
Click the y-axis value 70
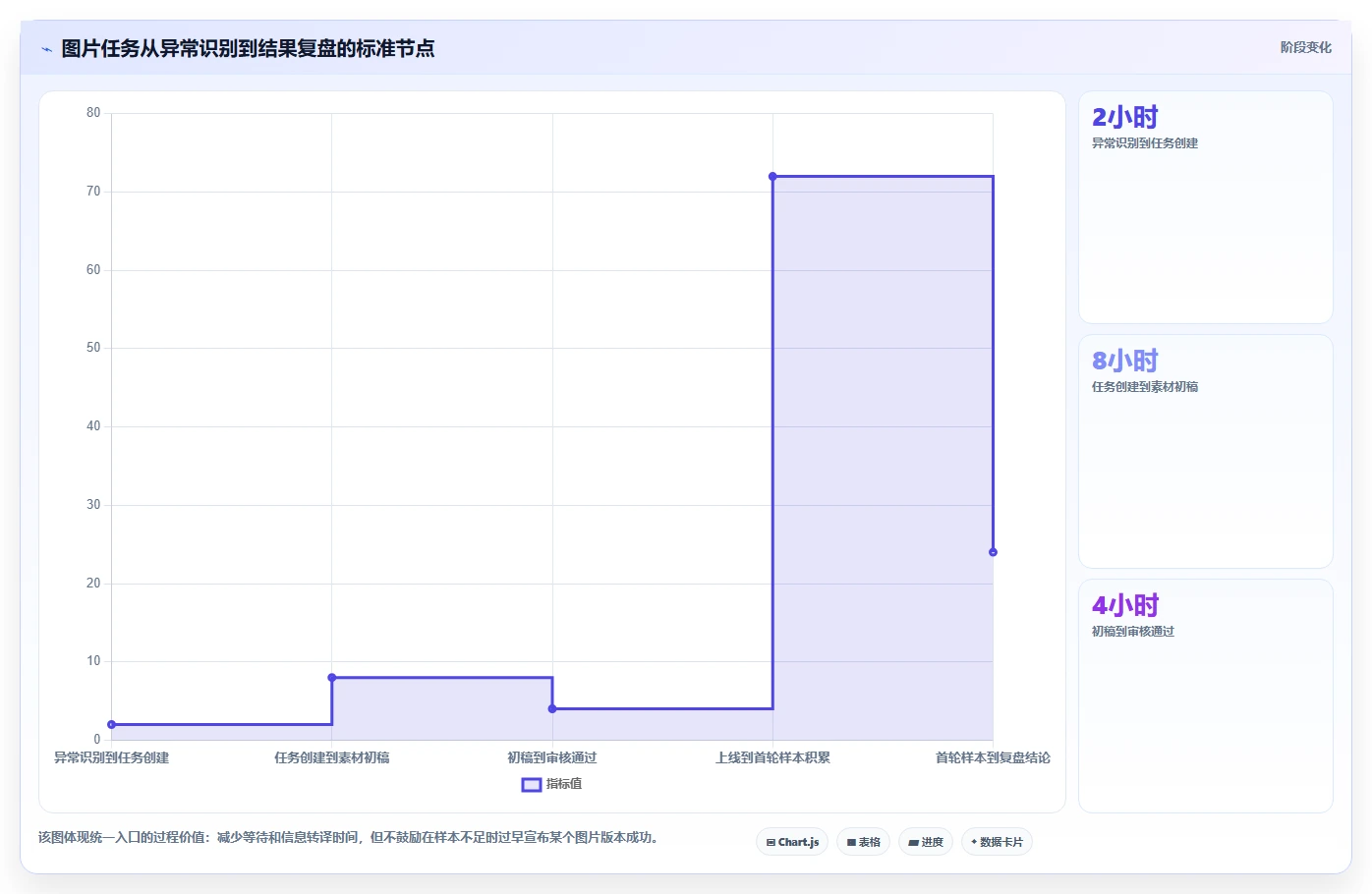tap(93, 192)
